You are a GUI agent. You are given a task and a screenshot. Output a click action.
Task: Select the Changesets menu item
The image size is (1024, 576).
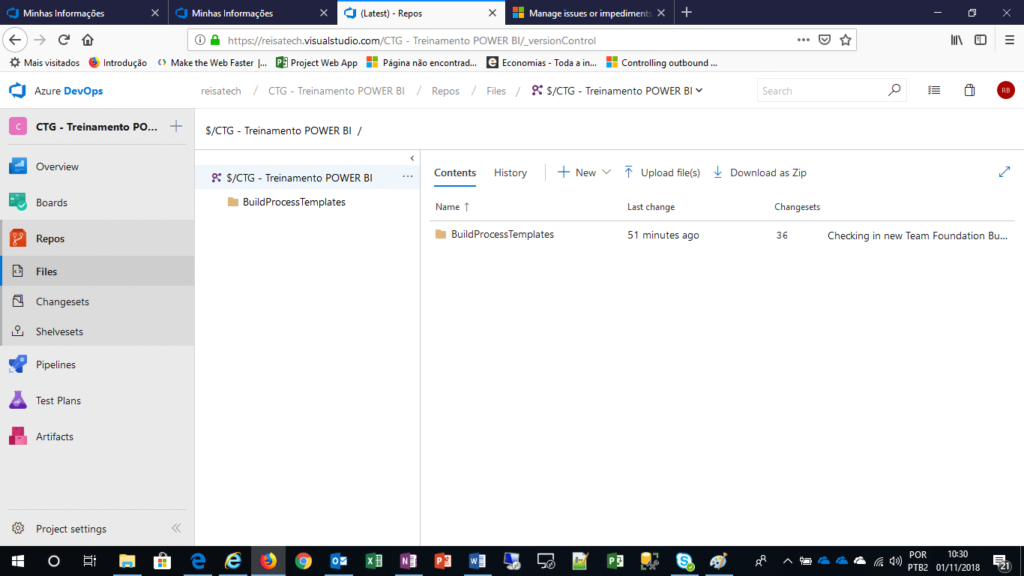click(62, 302)
